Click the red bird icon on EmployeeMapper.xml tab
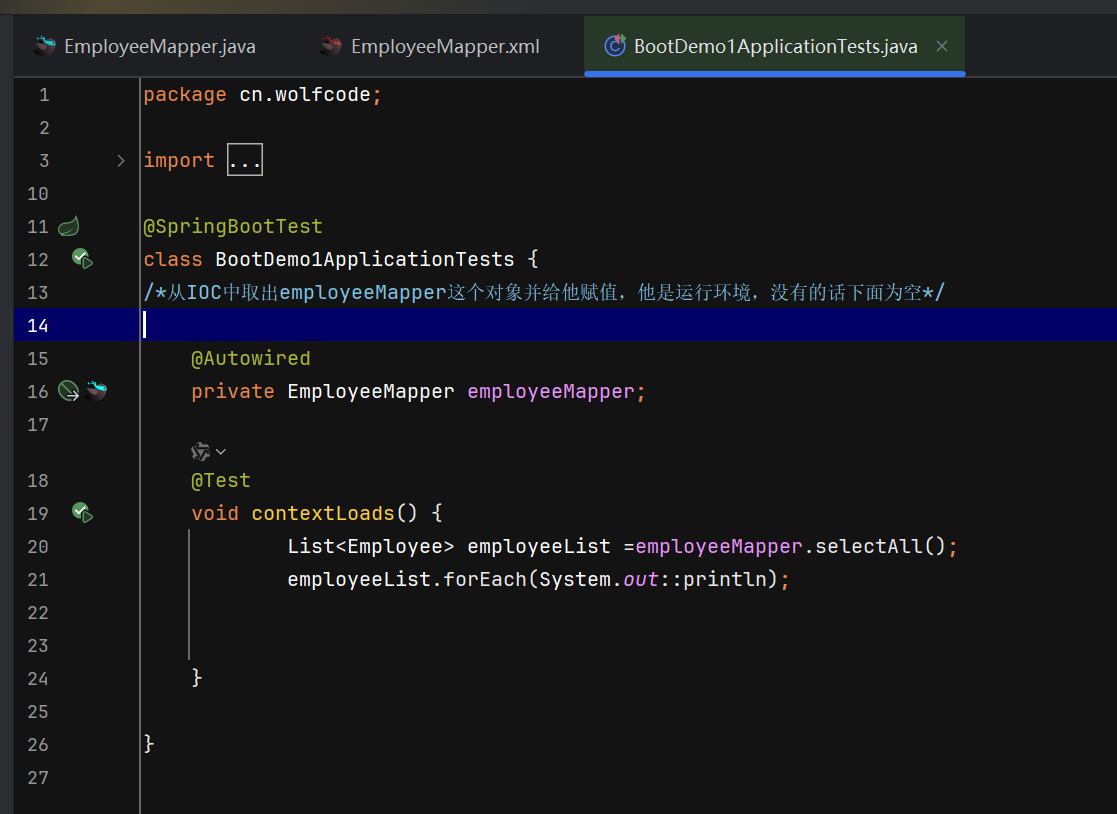1117x814 pixels. tap(331, 46)
